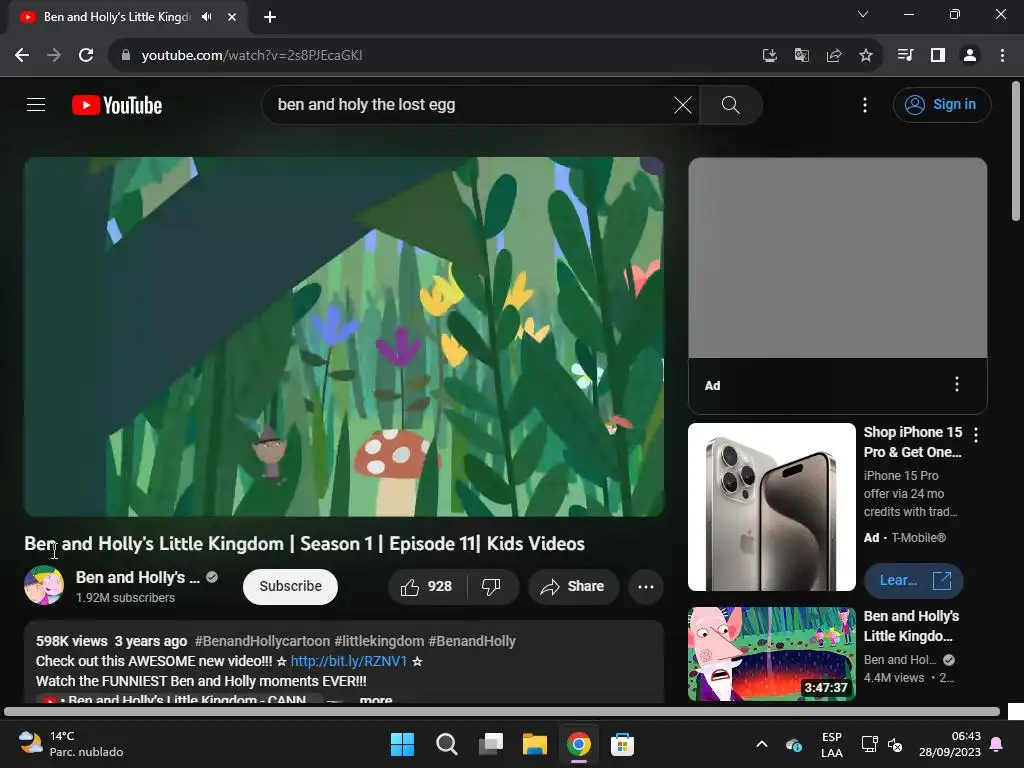This screenshot has width=1024, height=768.
Task: Open the weather widget showing 14°C
Action: coord(71,744)
